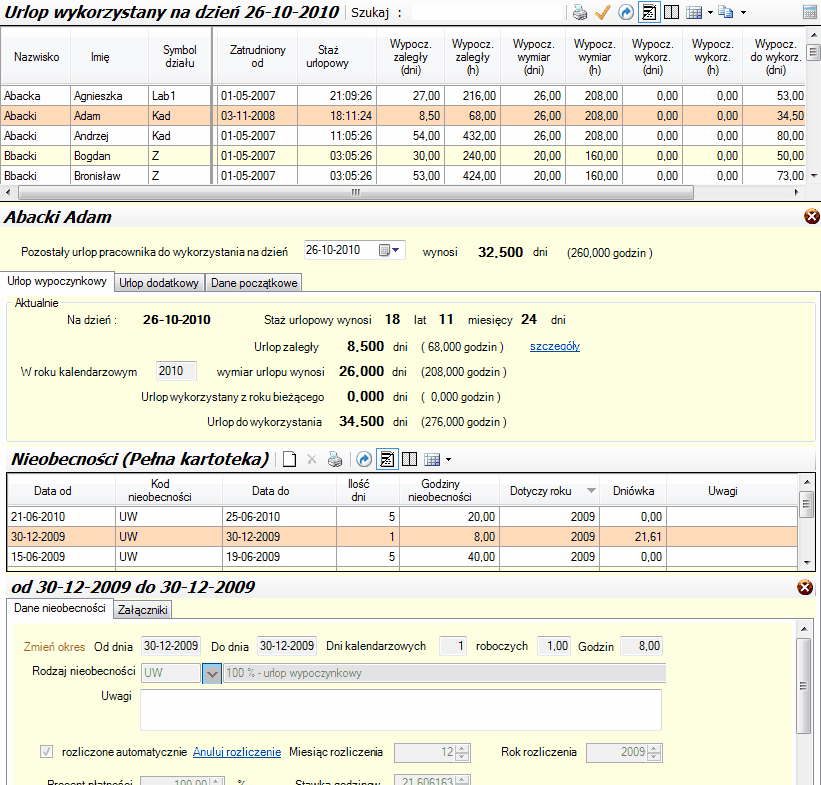Open the dropdown next to the Nieobecności grid icon
Image resolution: width=821 pixels, height=785 pixels.
(448, 460)
